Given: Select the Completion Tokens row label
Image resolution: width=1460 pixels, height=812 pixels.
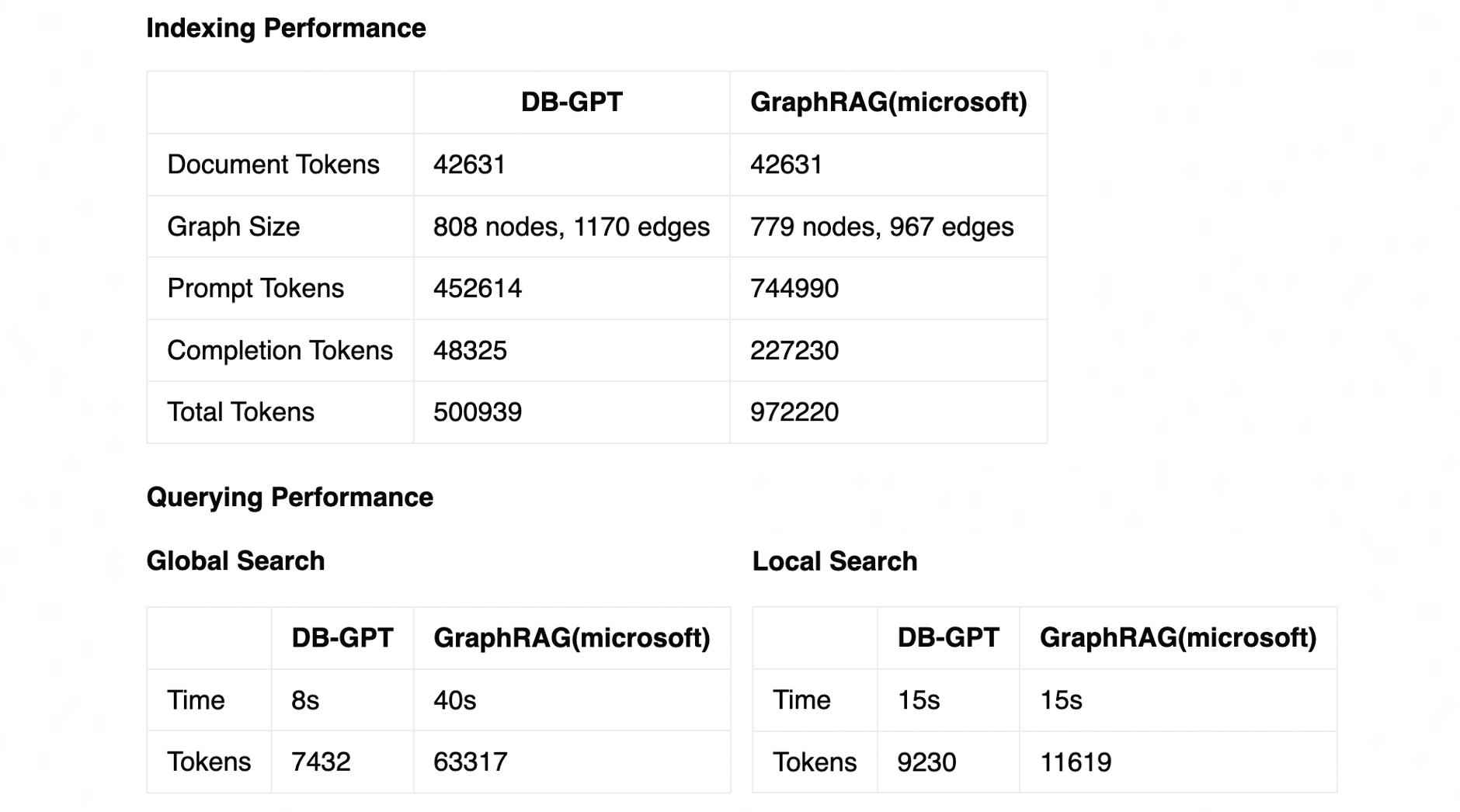Looking at the screenshot, I should 280,351.
